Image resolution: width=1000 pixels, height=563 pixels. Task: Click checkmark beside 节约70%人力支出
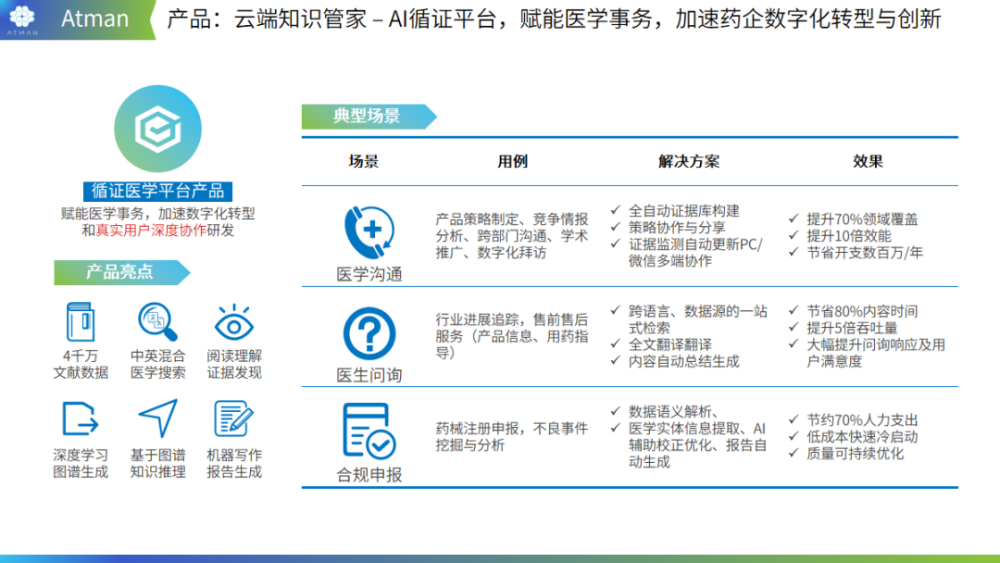click(x=793, y=419)
